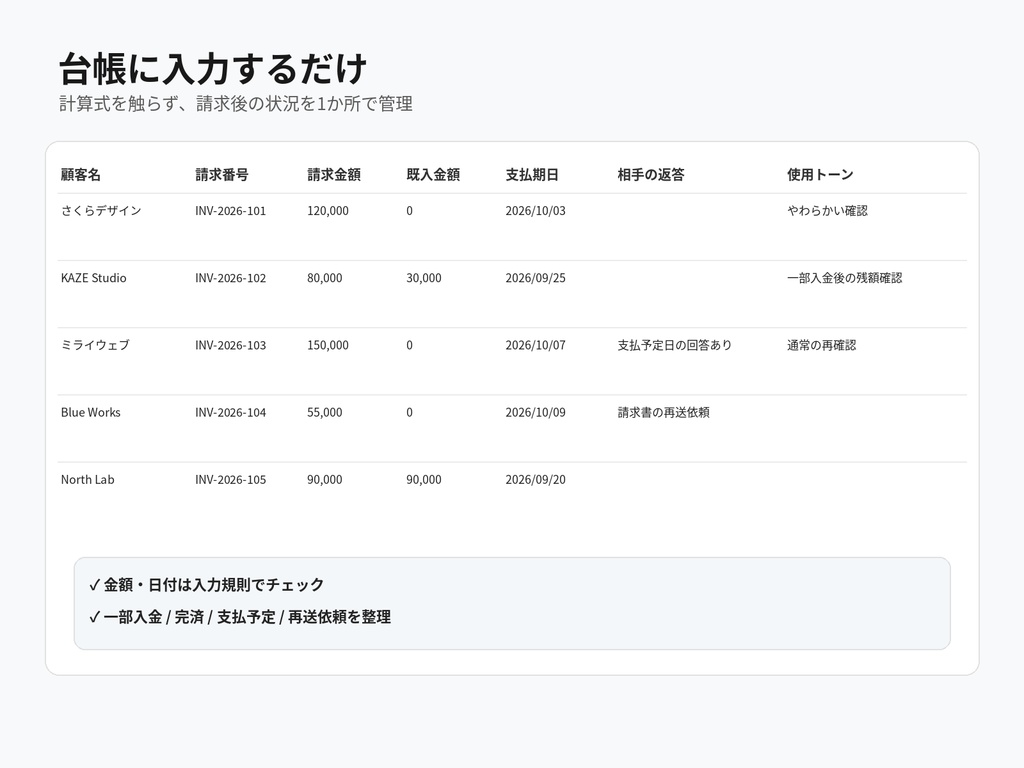Click the due date 2026/10/09
Screen dimensions: 1024x768
click(536, 413)
